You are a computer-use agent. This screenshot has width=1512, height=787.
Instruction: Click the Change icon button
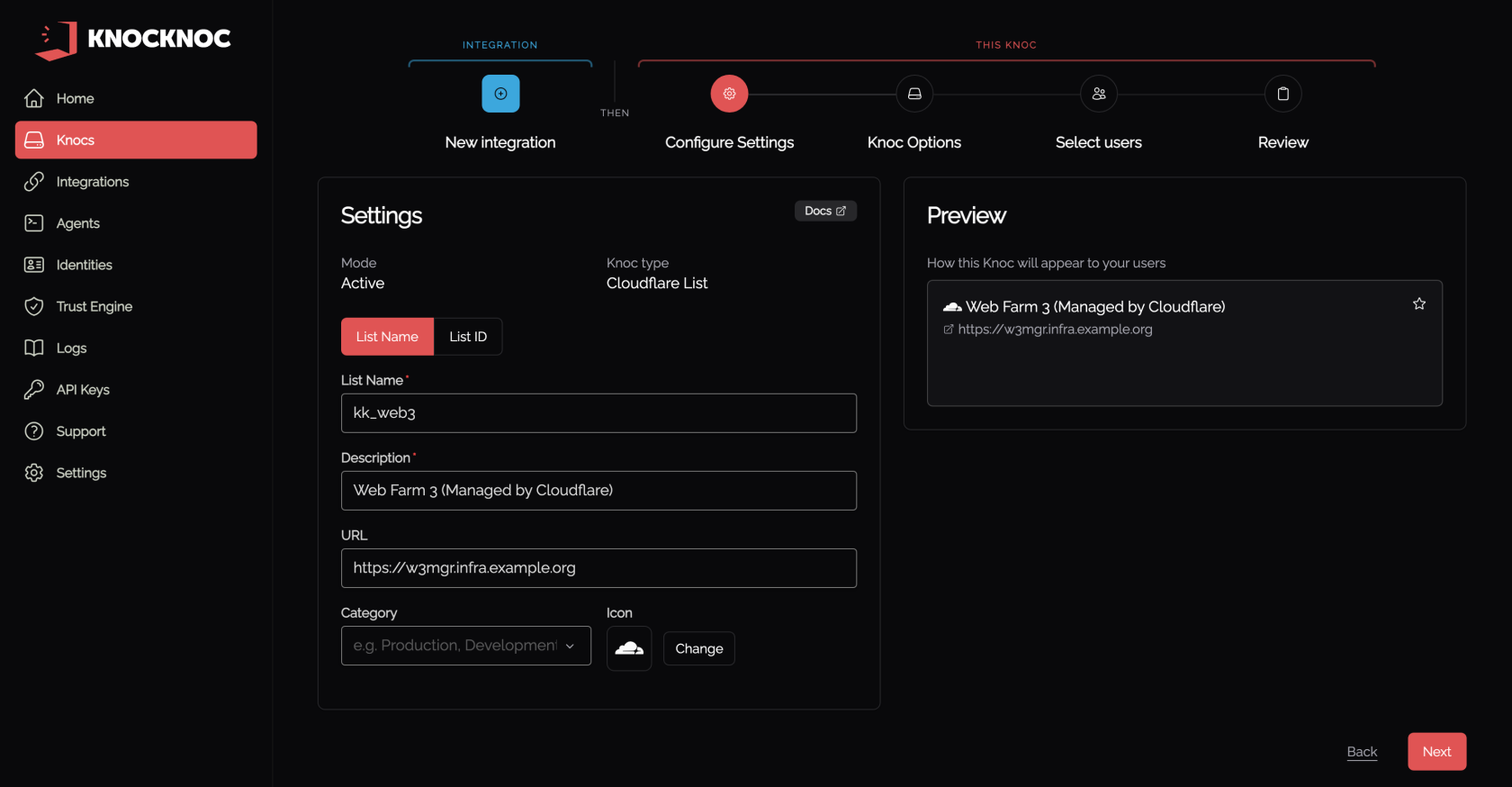coord(699,648)
